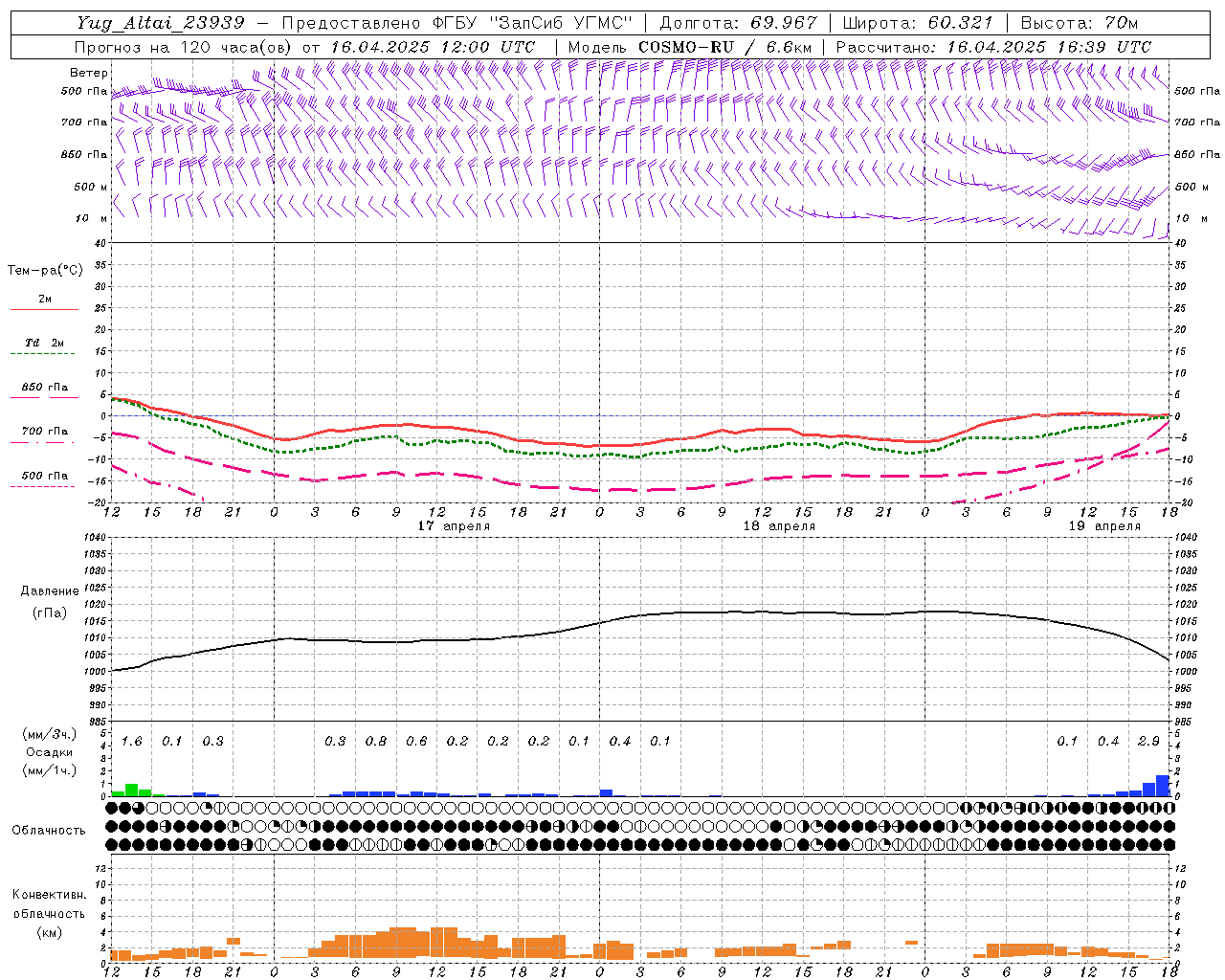
Task: Click "Прогноз на 120 часа(ов)" forecast header
Action: click(185, 47)
